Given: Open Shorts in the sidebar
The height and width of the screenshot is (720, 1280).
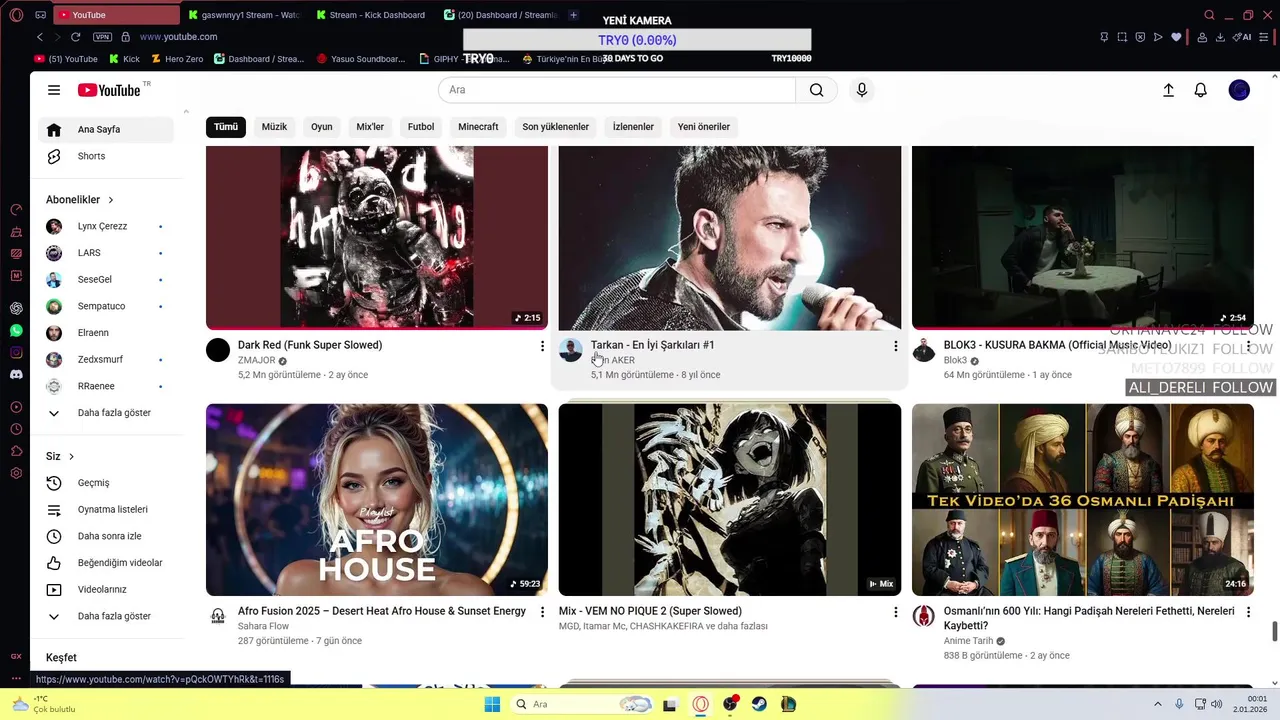Looking at the screenshot, I should (106, 157).
